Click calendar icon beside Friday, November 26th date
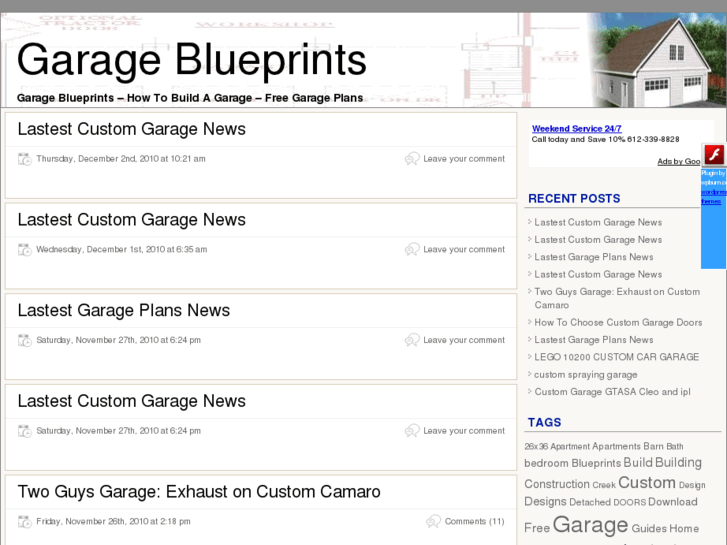The image size is (727, 545). (x=25, y=522)
